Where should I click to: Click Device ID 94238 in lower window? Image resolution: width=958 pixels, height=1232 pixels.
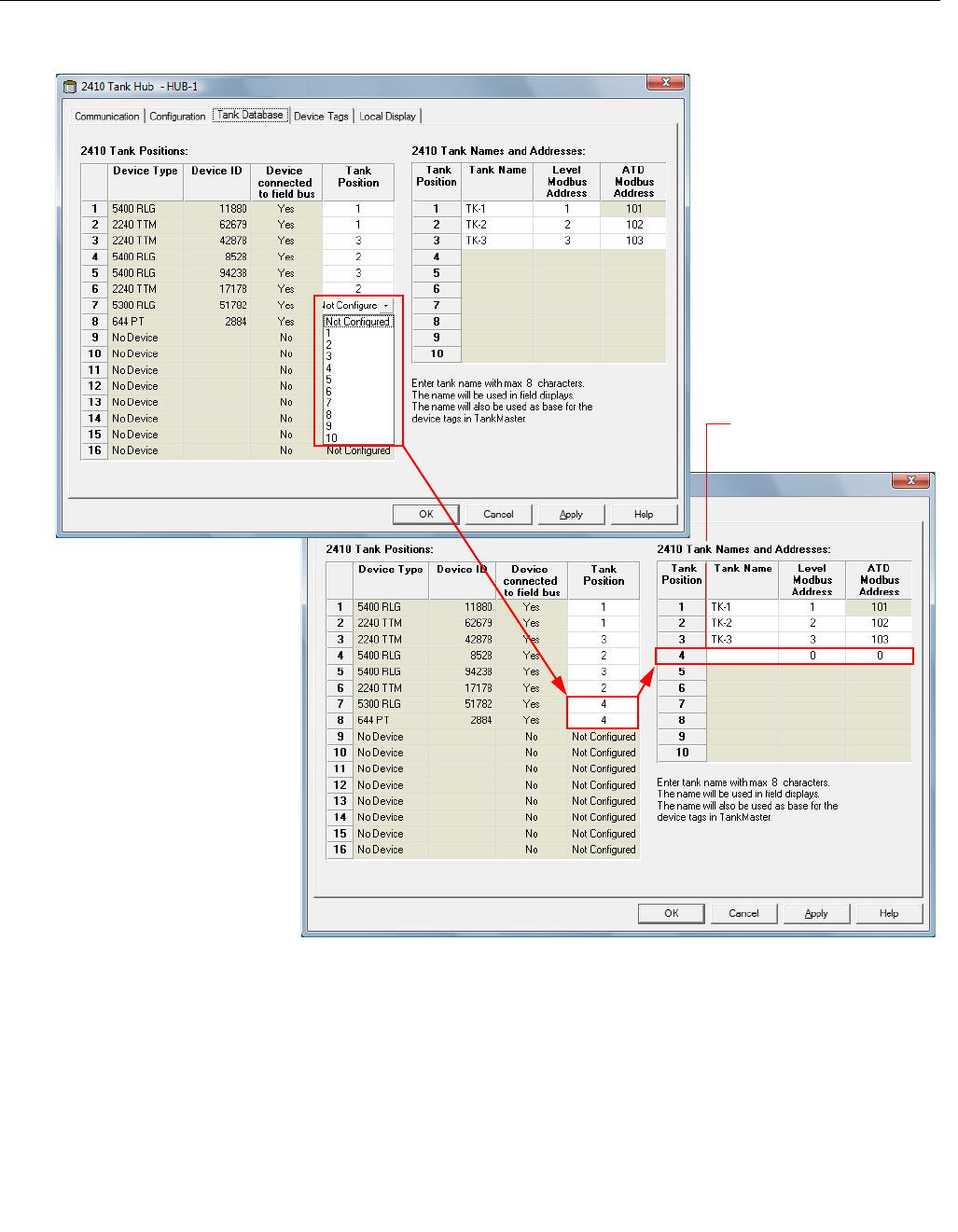point(463,671)
